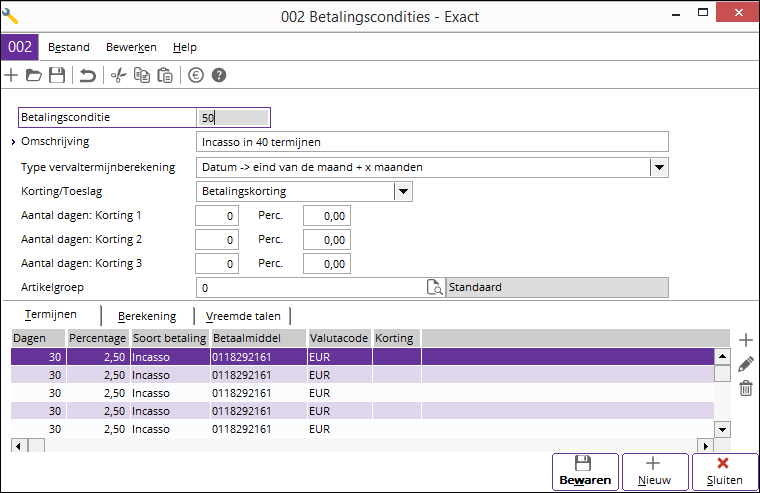Click the Open folder toolbar icon
Viewport: 760px width, 493px height.
pyautogui.click(x=33, y=75)
